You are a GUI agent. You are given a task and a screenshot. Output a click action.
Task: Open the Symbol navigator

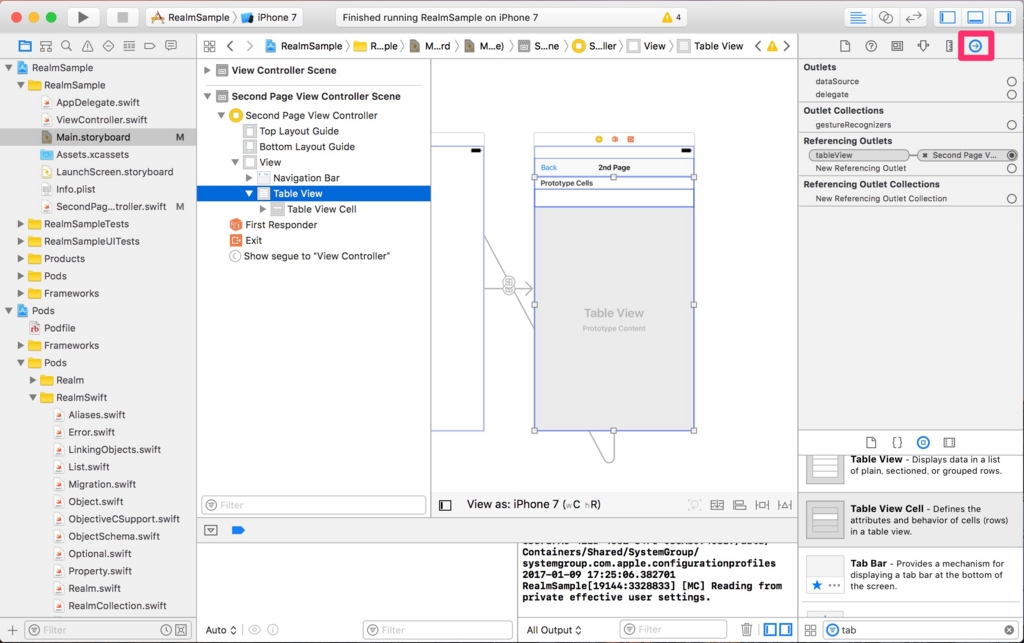pyautogui.click(x=46, y=46)
